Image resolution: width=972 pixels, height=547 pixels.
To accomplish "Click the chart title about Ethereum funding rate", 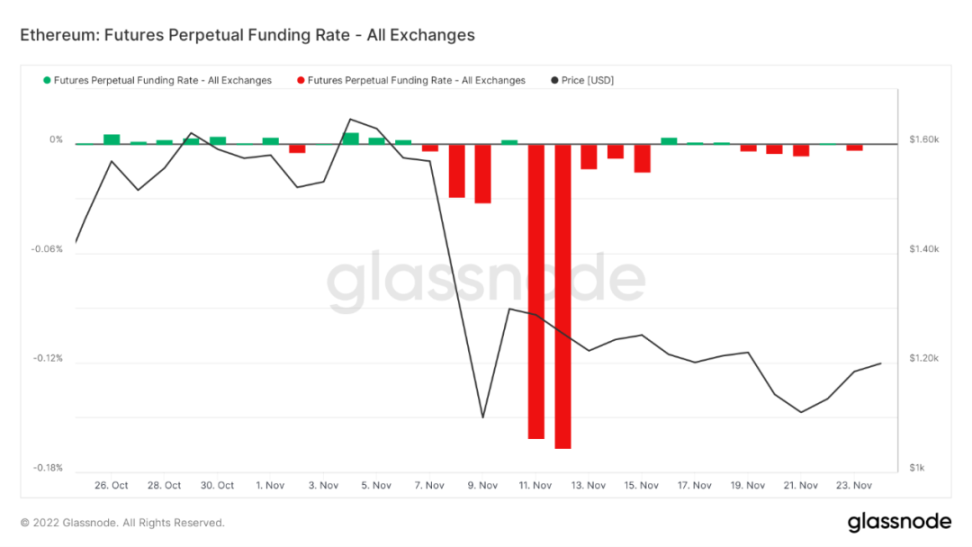I will pos(247,35).
